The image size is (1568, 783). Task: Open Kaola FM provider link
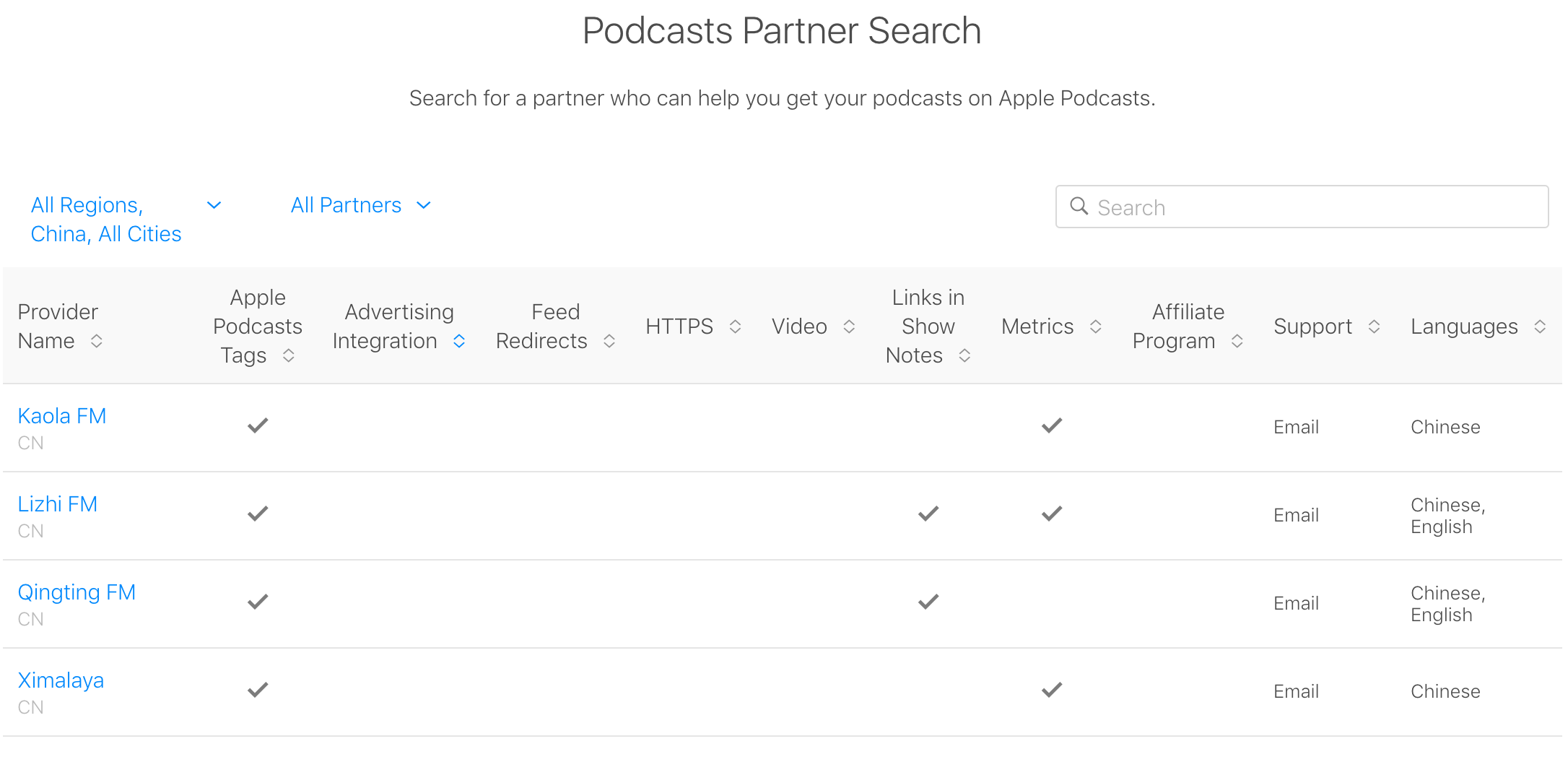point(62,416)
